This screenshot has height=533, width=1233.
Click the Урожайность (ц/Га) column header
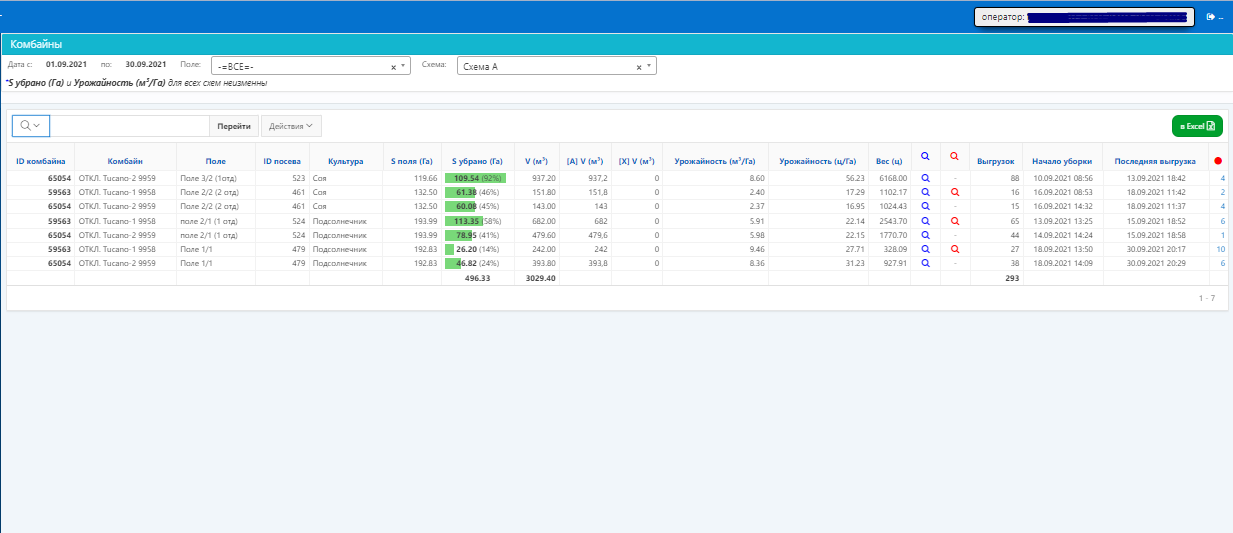click(818, 160)
